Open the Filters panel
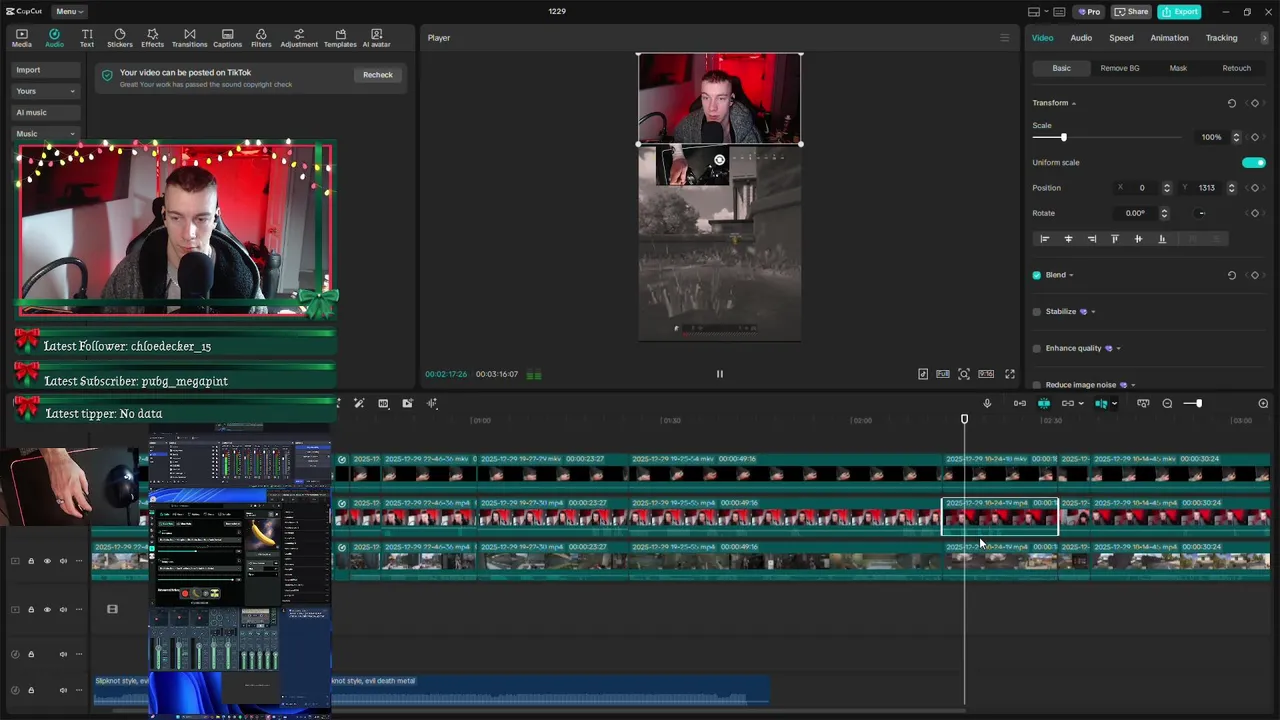This screenshot has height=720, width=1280. coord(261,38)
